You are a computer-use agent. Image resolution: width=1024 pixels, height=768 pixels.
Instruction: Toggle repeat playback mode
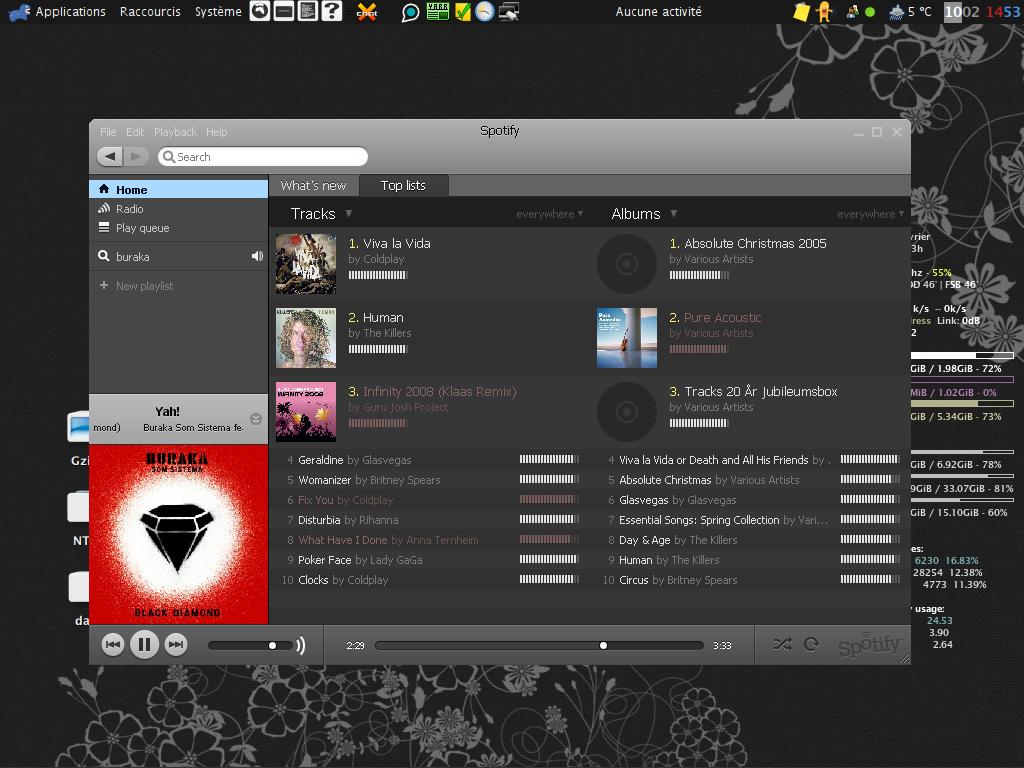pyautogui.click(x=811, y=645)
